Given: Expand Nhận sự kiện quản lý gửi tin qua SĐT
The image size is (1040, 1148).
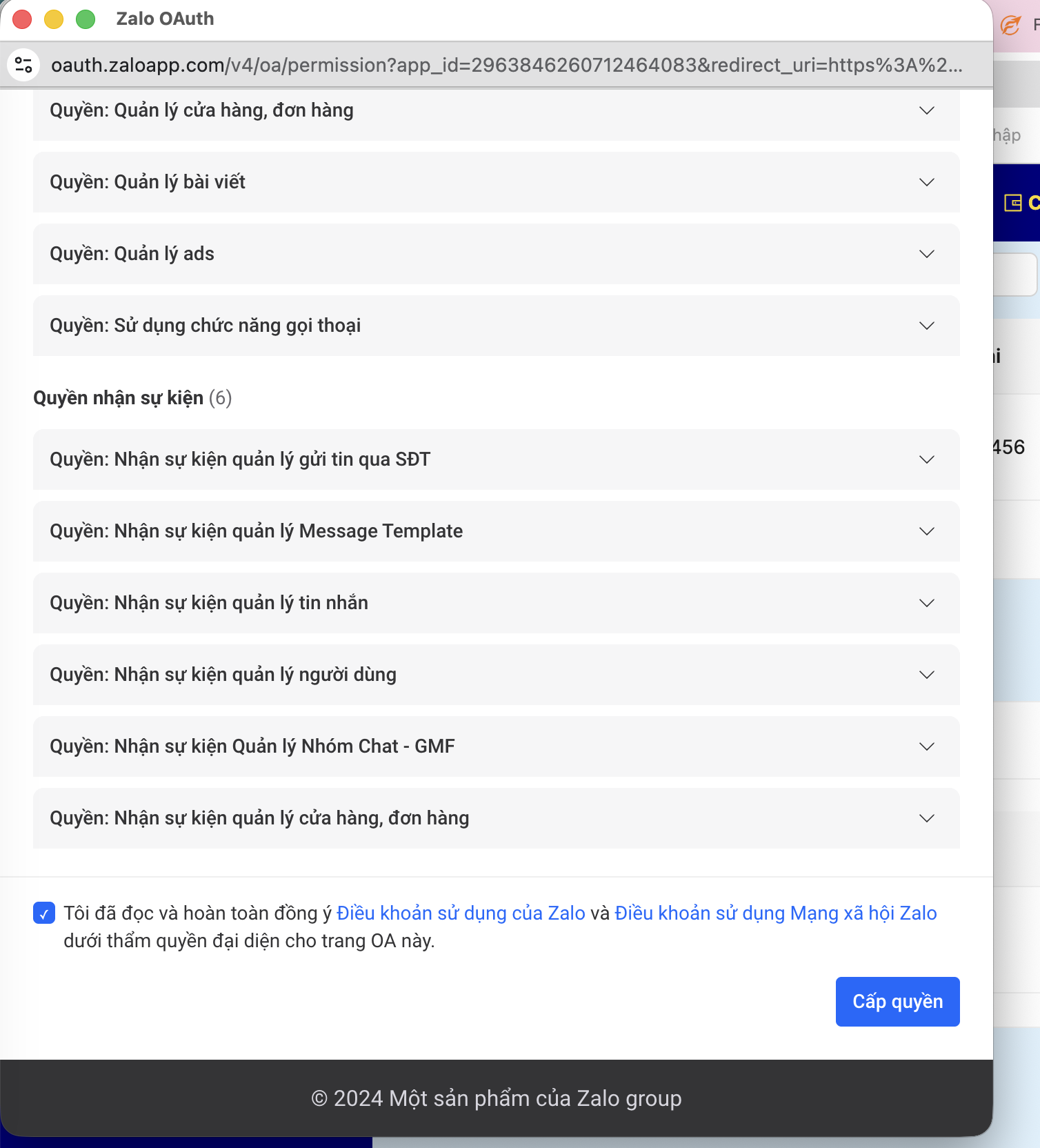Looking at the screenshot, I should coord(497,459).
